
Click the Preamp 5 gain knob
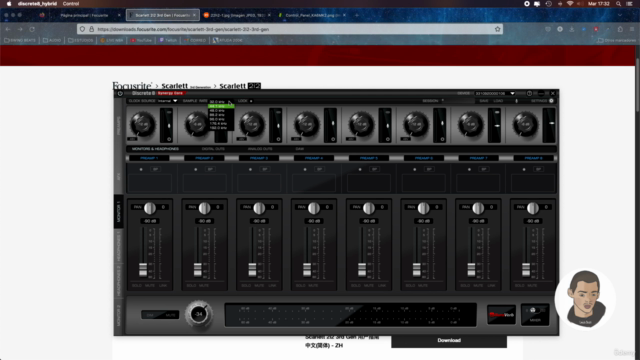tap(361, 124)
